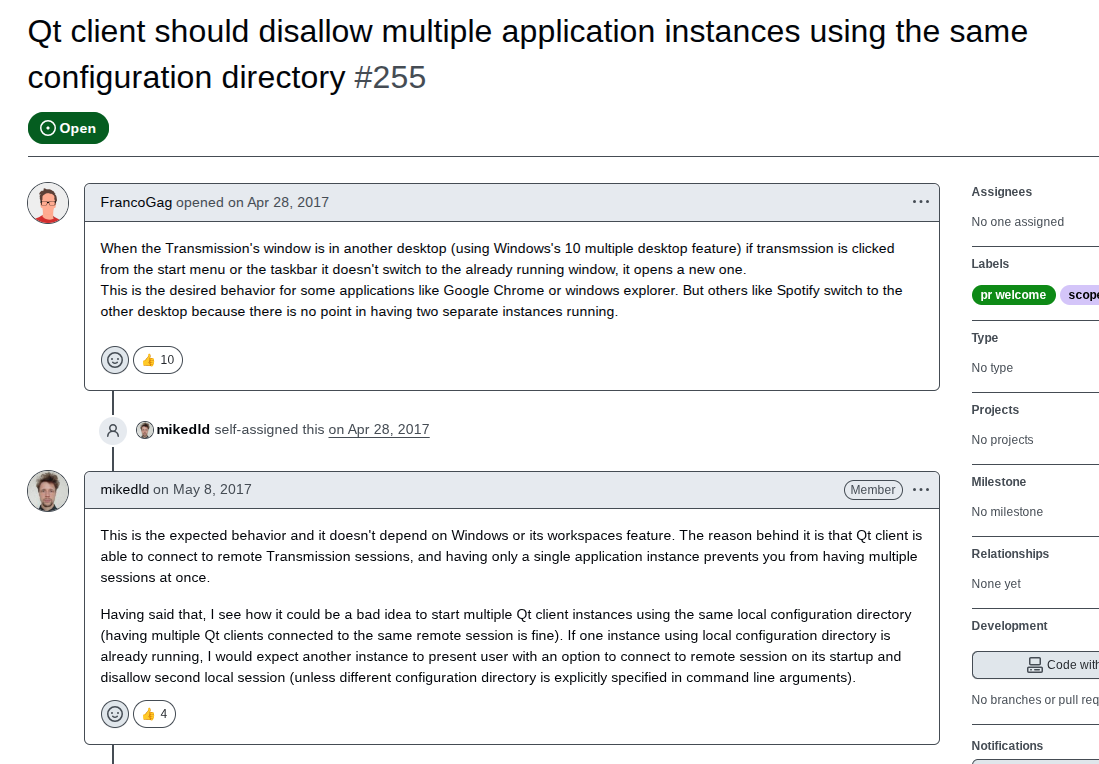Open the options menu on mikedld's comment
The width and height of the screenshot is (1099, 764).
(x=921, y=490)
